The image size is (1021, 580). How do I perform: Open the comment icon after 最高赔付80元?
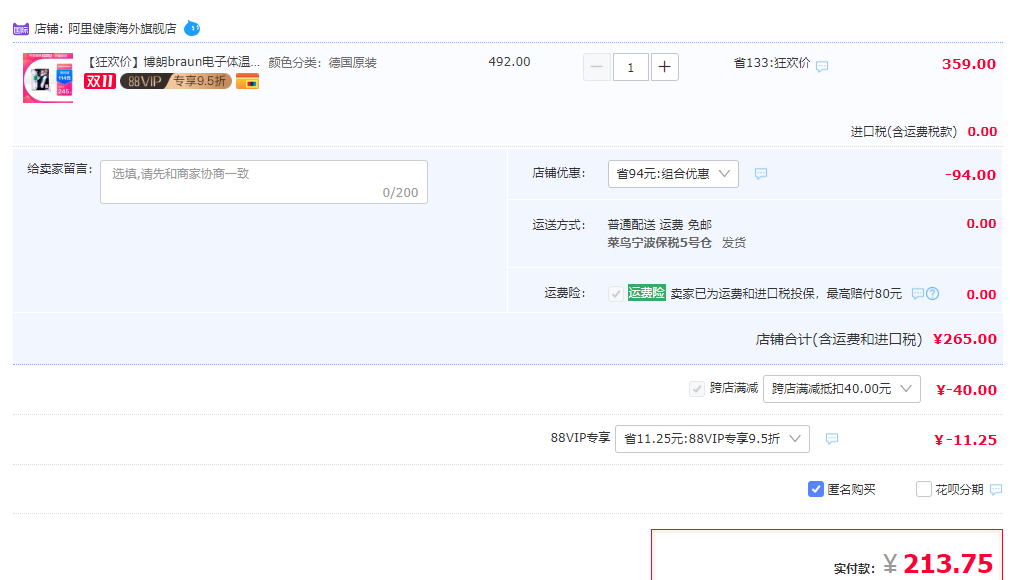917,294
